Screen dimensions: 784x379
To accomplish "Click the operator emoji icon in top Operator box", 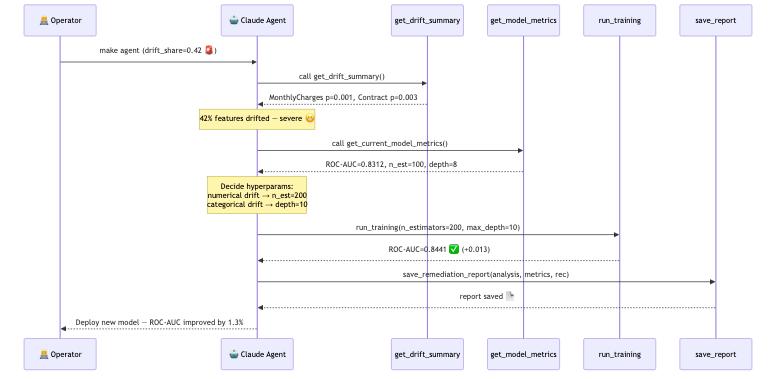I will (44, 20).
